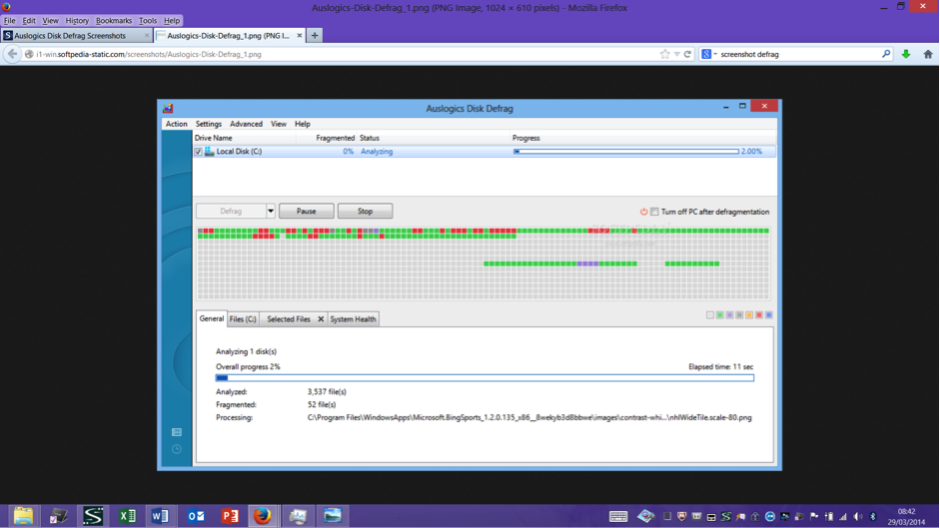Open Excel from the Windows taskbar
This screenshot has width=940, height=528.
tap(127, 516)
